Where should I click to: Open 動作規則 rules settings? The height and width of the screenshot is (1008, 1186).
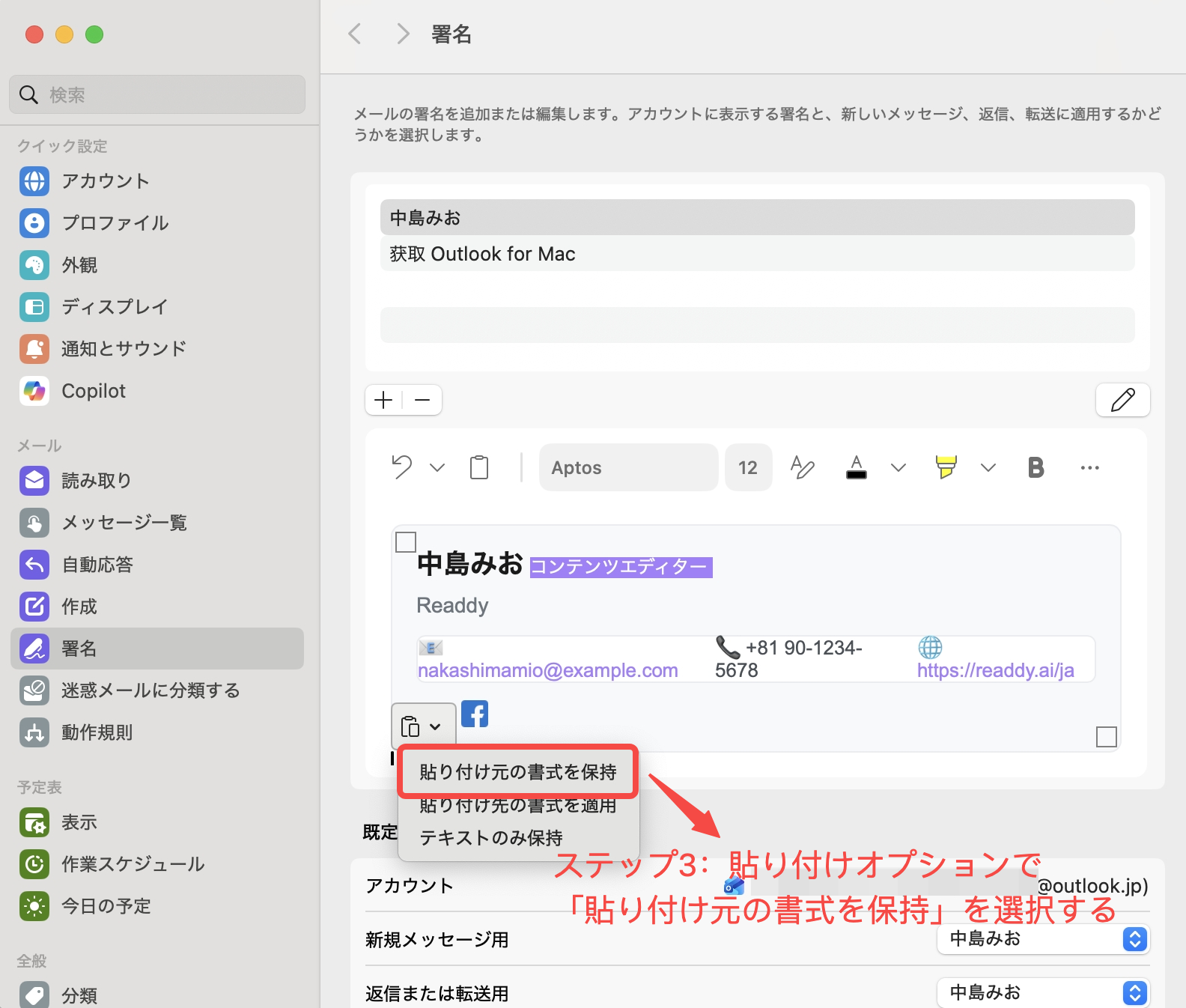[x=157, y=732]
